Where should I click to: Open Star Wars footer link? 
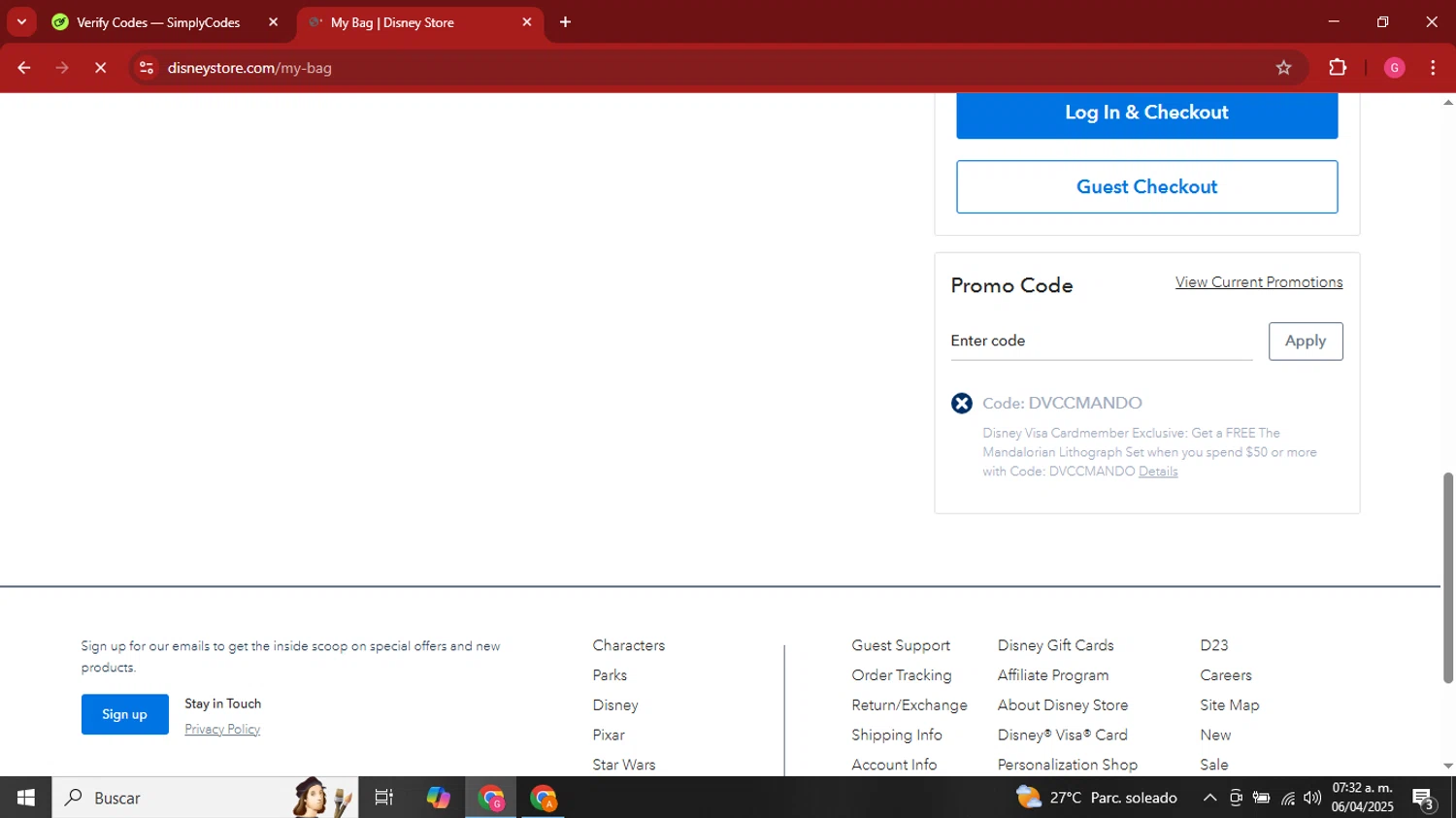pos(624,765)
